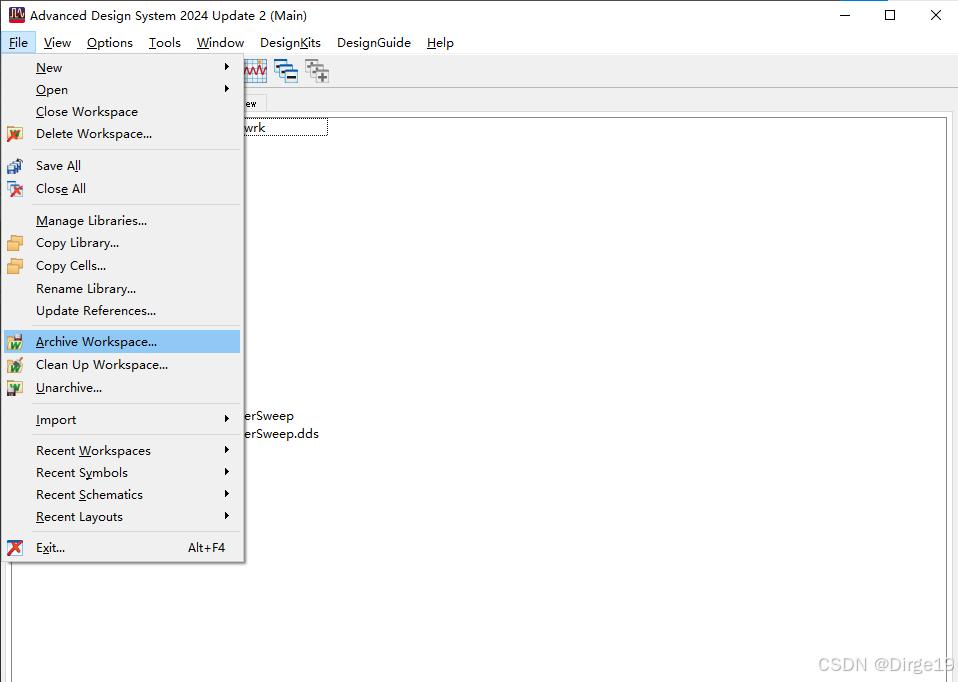Open the Tools menu
The width and height of the screenshot is (958, 682).
point(165,43)
